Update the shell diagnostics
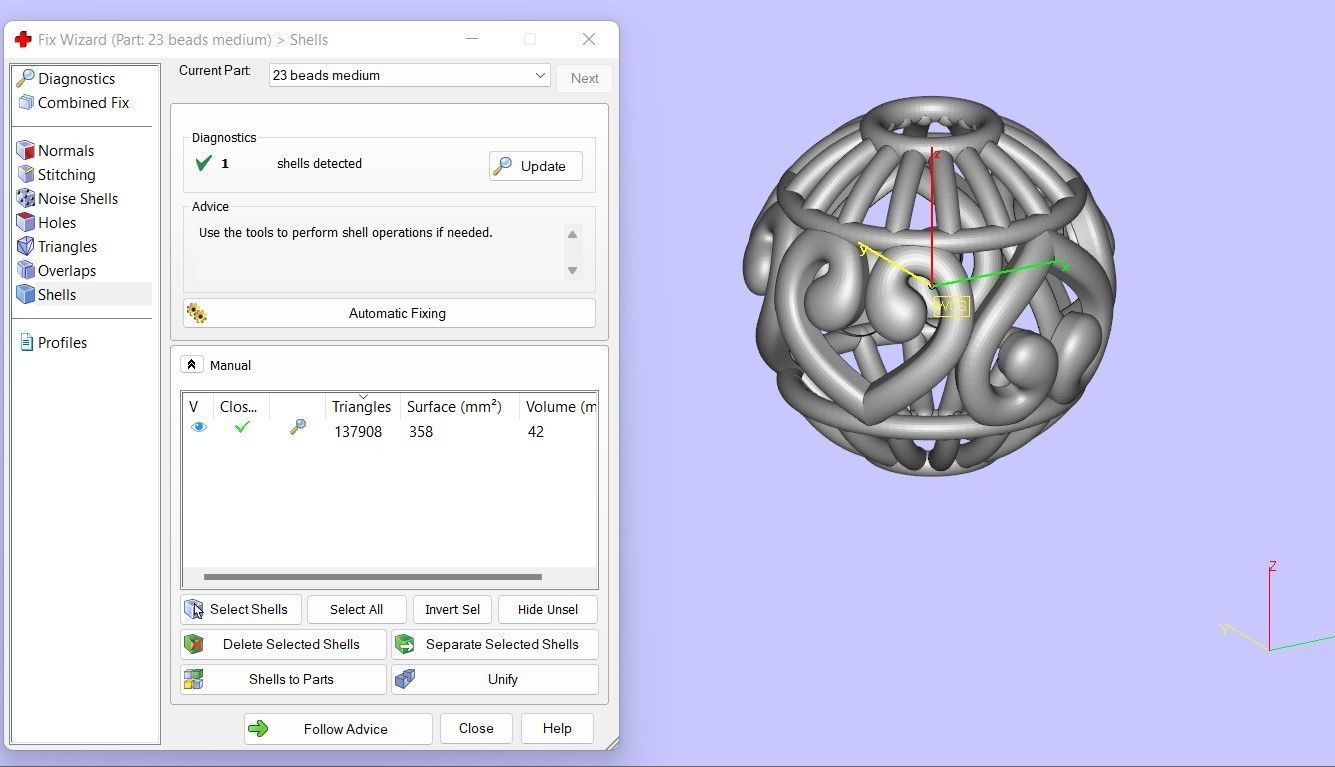 pyautogui.click(x=536, y=166)
